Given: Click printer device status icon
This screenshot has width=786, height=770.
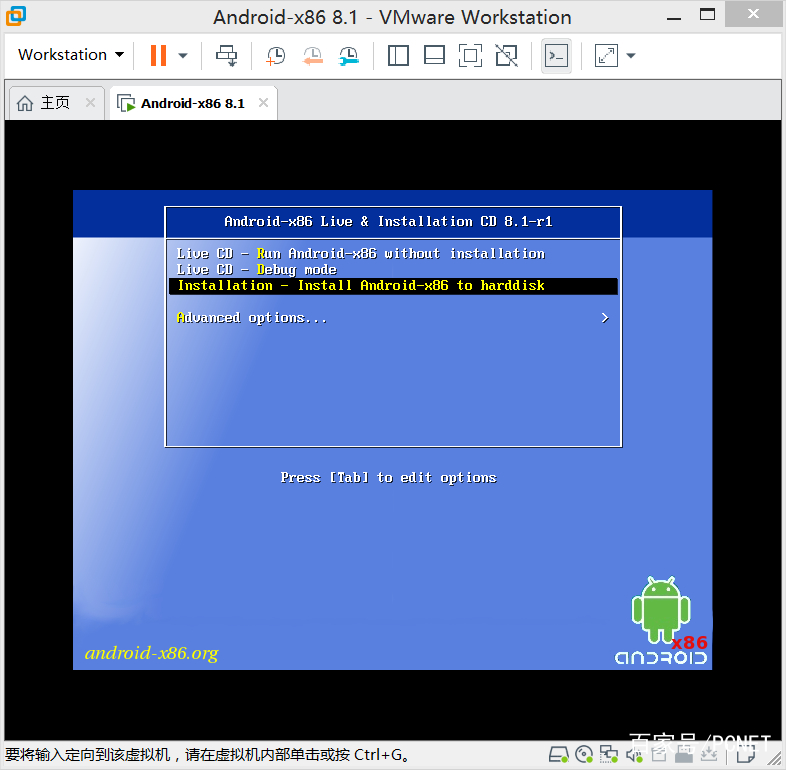Looking at the screenshot, I should [659, 754].
